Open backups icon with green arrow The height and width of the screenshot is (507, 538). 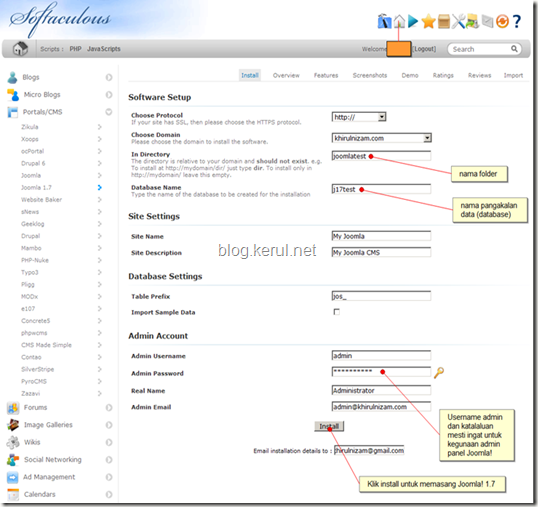tap(472, 22)
